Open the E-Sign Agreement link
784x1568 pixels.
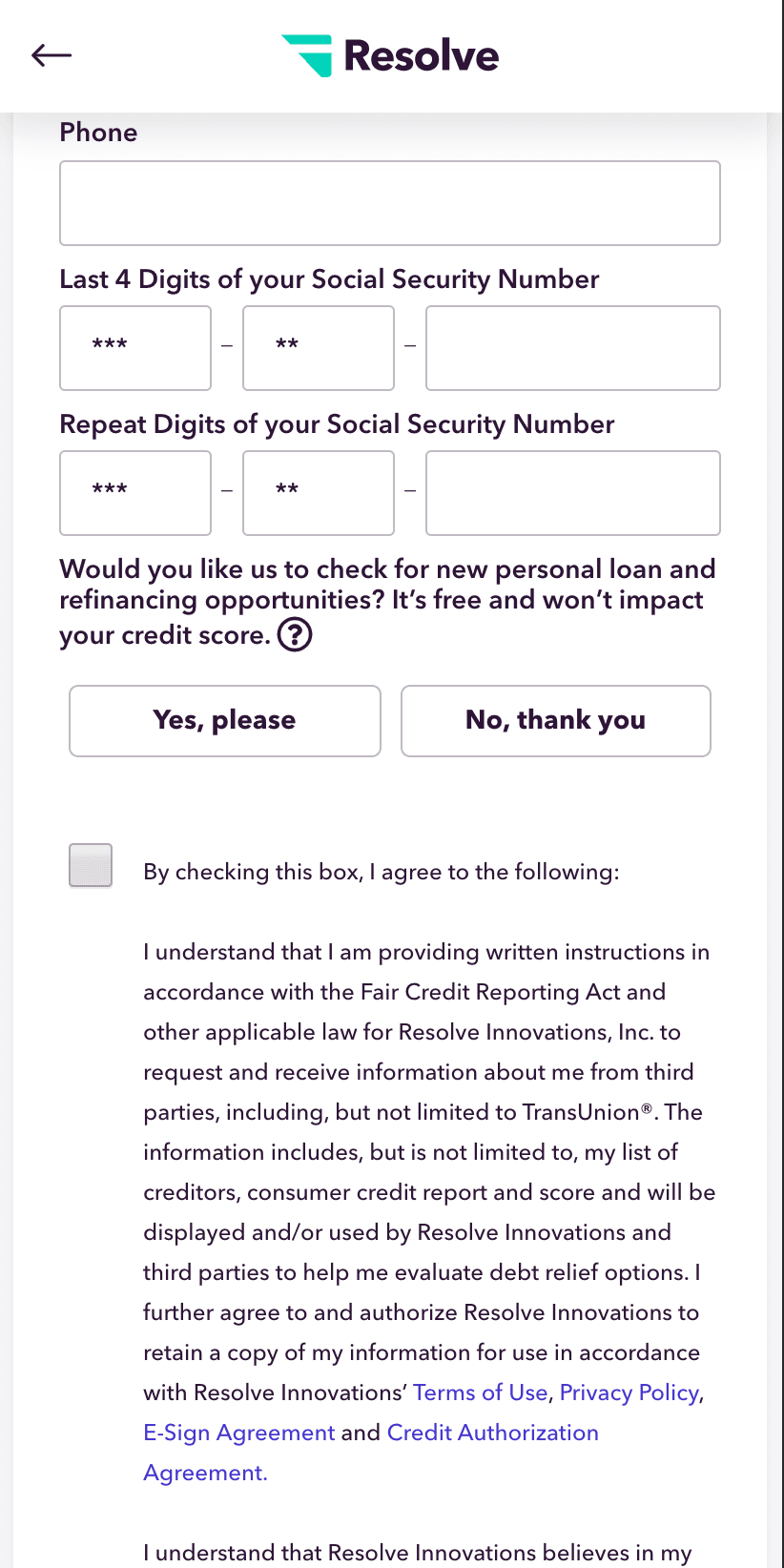tap(239, 1433)
